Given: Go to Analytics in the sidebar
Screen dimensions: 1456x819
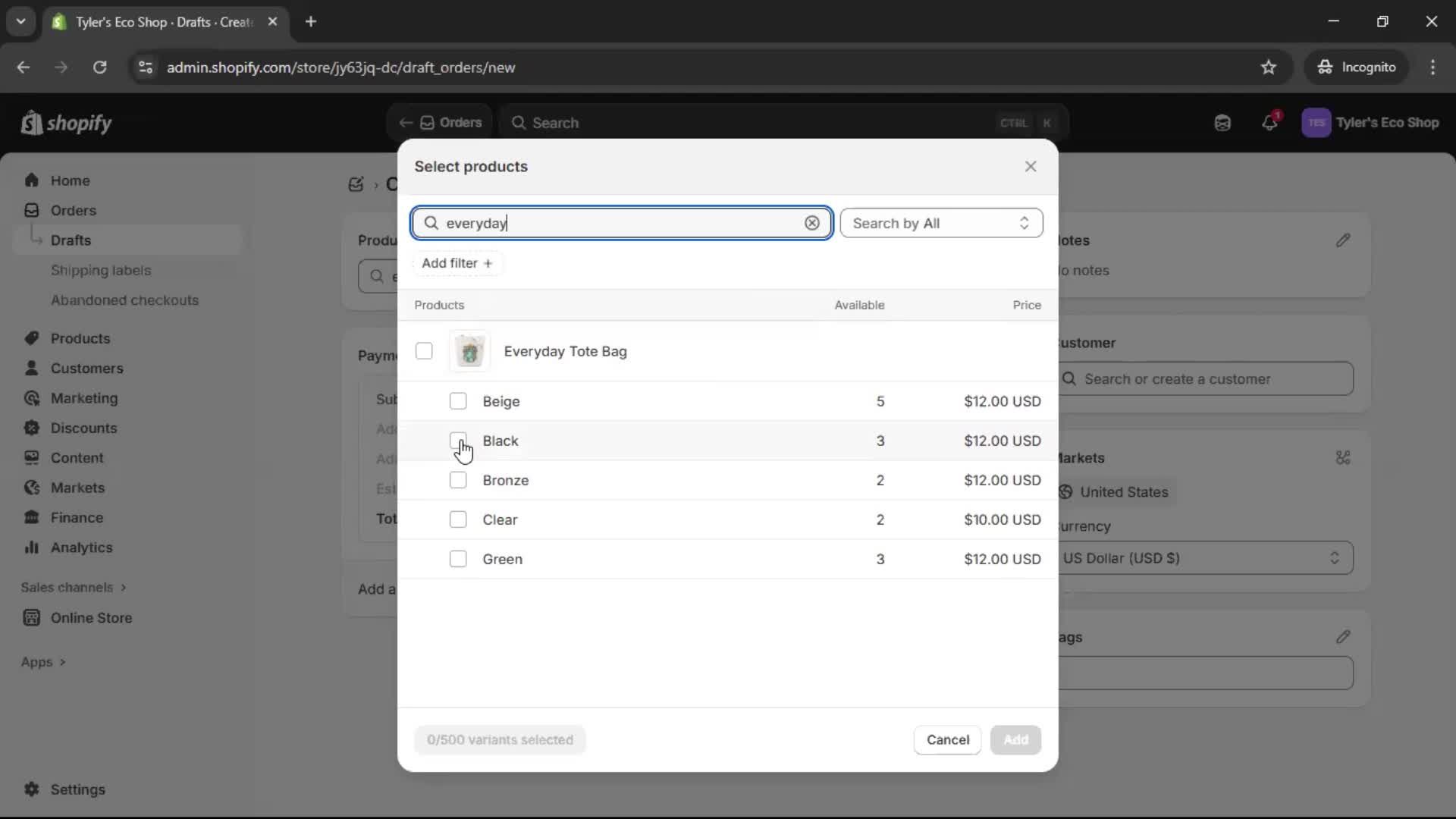Looking at the screenshot, I should [80, 548].
